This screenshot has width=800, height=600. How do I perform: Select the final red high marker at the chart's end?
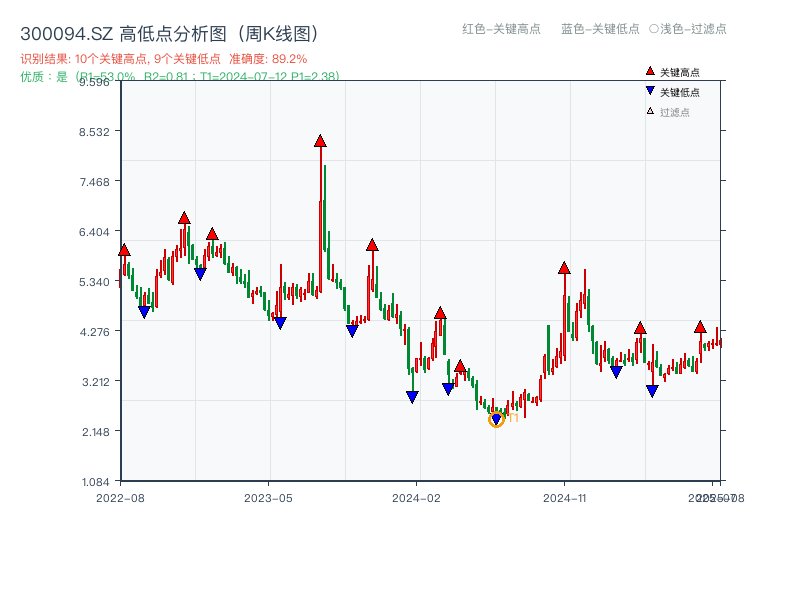point(700,327)
